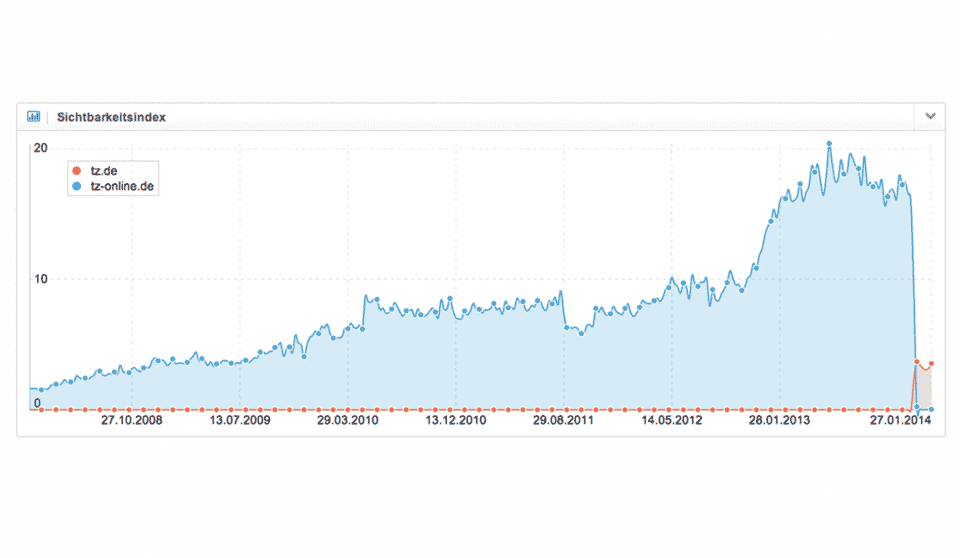This screenshot has height=558, width=960.
Task: Select the highest tz-online.de peak data point
Action: [829, 144]
